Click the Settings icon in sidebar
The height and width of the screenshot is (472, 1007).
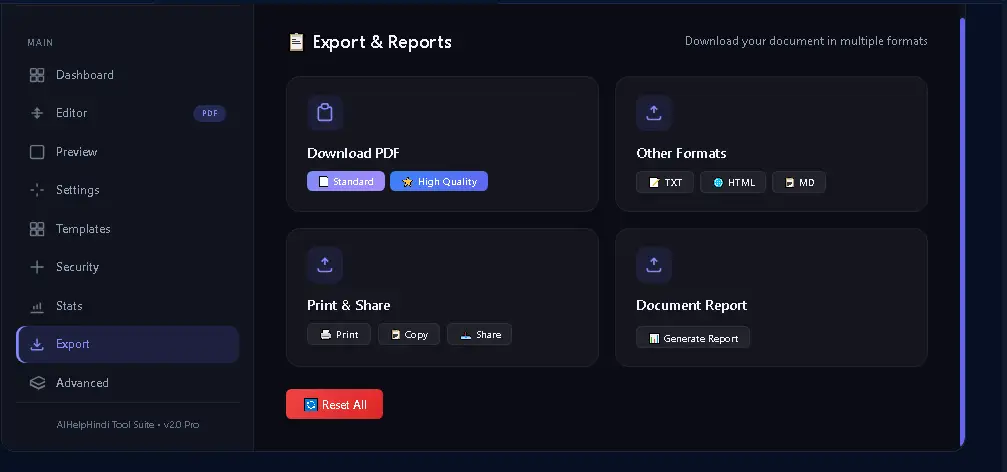pyautogui.click(x=37, y=190)
